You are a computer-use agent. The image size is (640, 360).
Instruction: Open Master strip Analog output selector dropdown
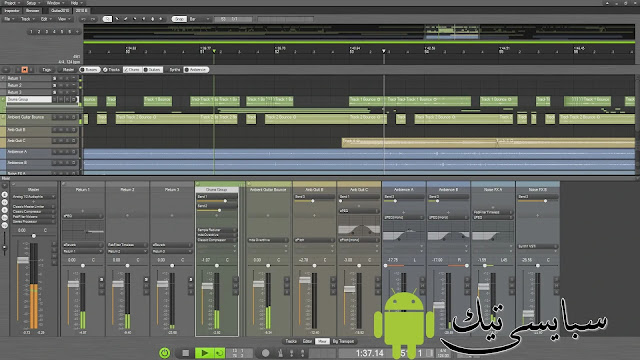click(x=33, y=197)
